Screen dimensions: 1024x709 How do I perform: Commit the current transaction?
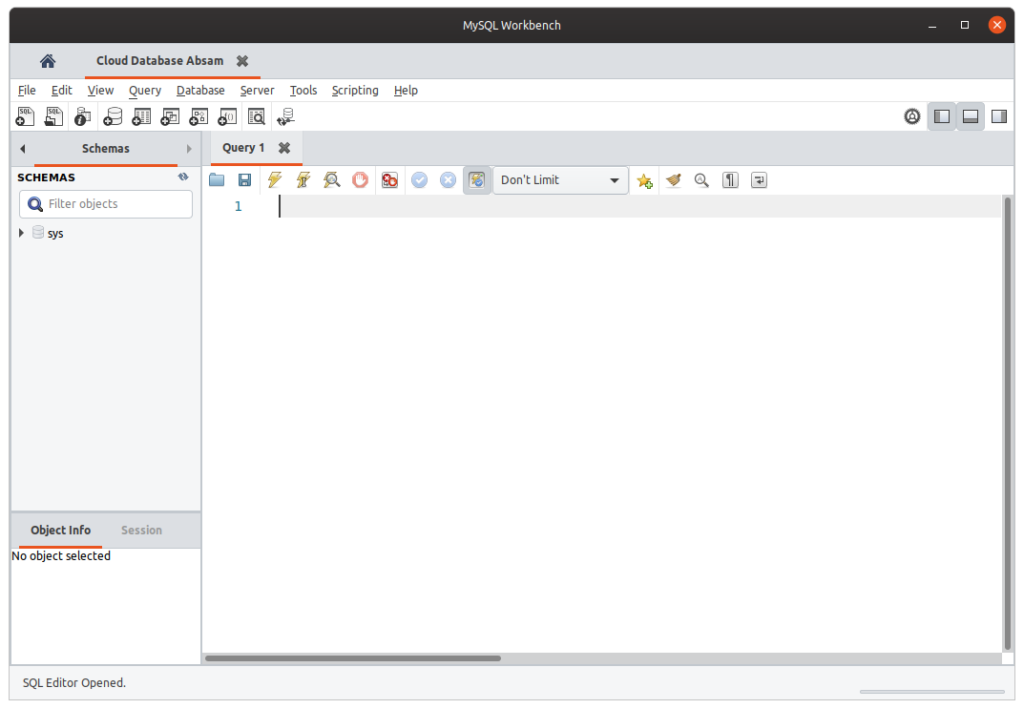pos(419,180)
